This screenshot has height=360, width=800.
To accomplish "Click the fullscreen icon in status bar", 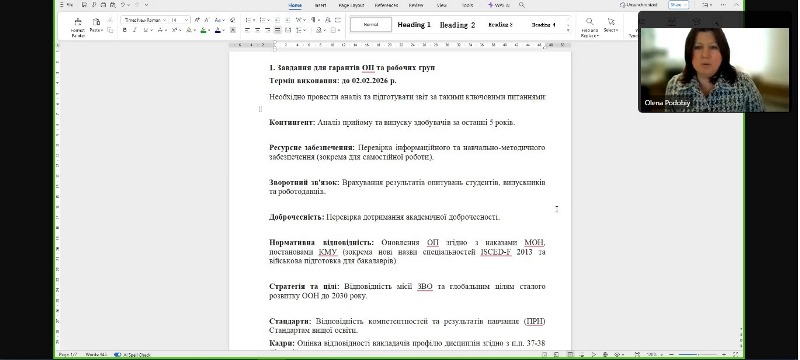I will [x=736, y=354].
